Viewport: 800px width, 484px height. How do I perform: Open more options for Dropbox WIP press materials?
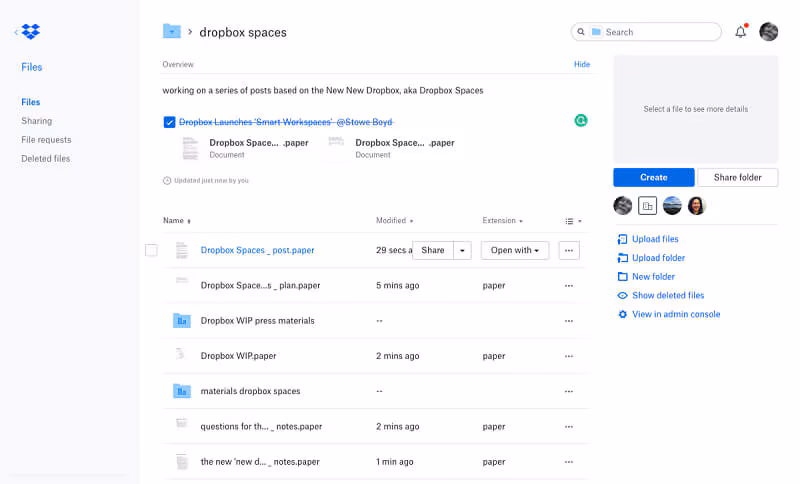point(569,321)
